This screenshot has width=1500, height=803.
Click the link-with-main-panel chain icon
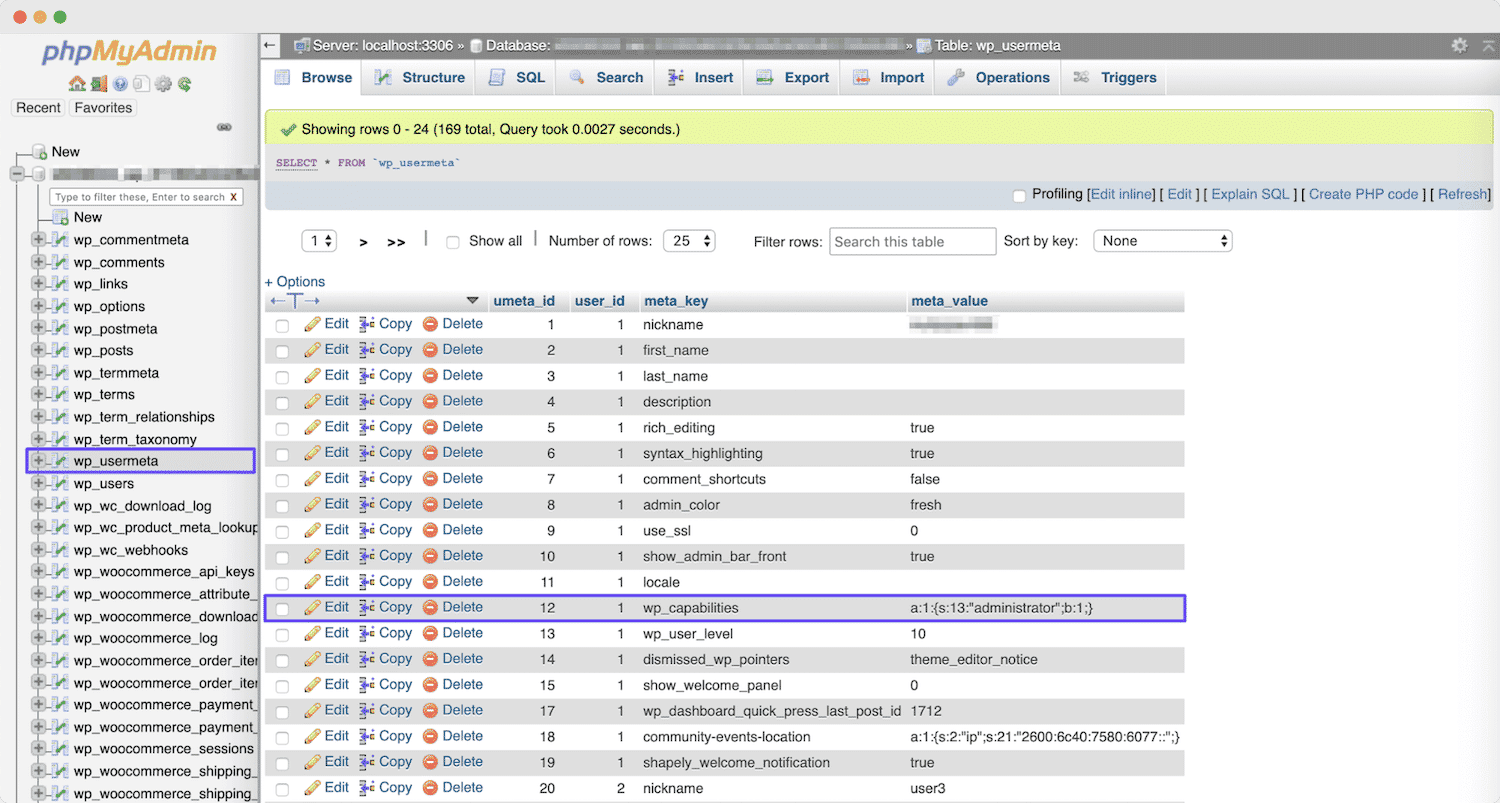coord(224,127)
